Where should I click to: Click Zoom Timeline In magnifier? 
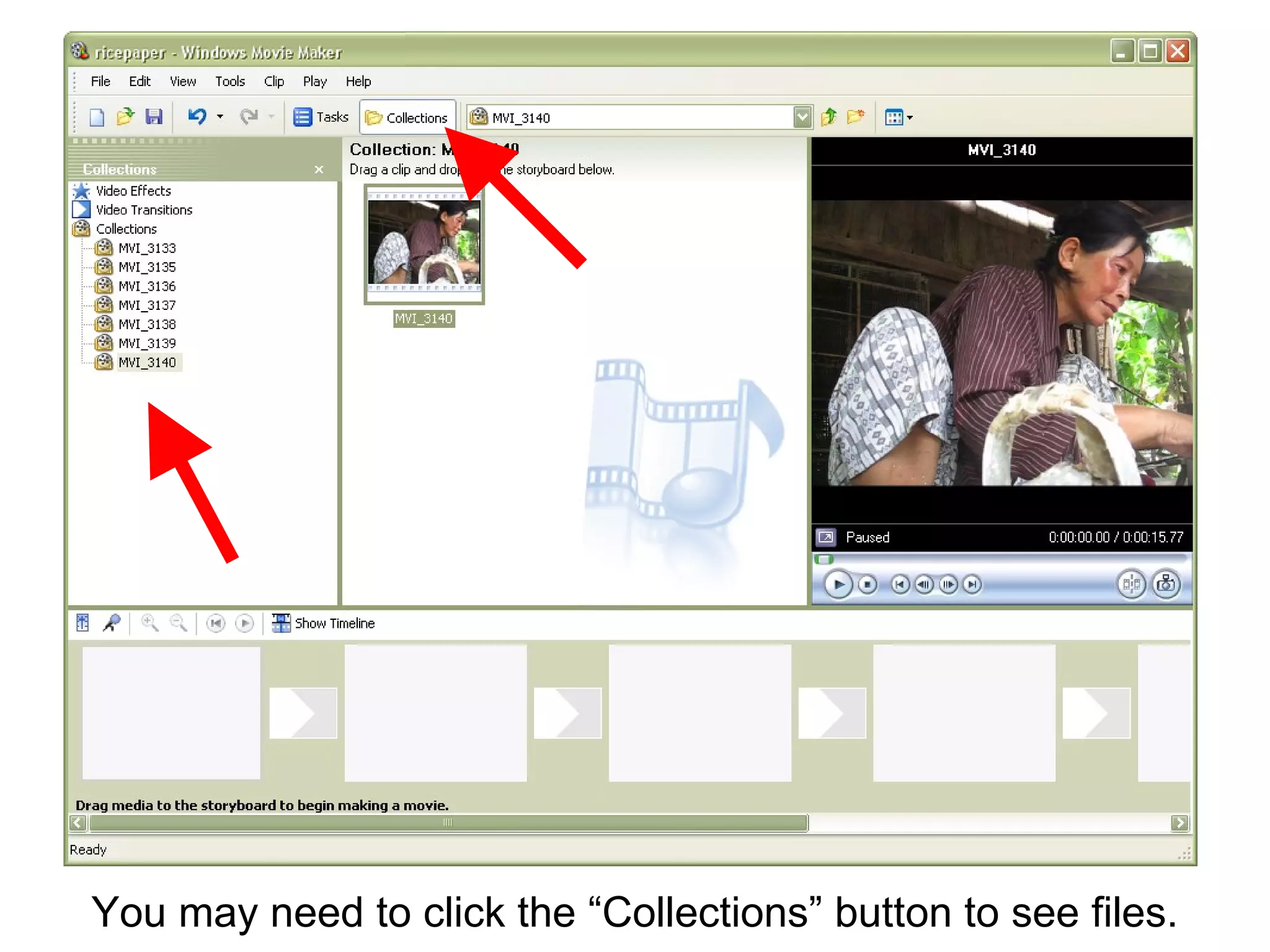pos(149,623)
